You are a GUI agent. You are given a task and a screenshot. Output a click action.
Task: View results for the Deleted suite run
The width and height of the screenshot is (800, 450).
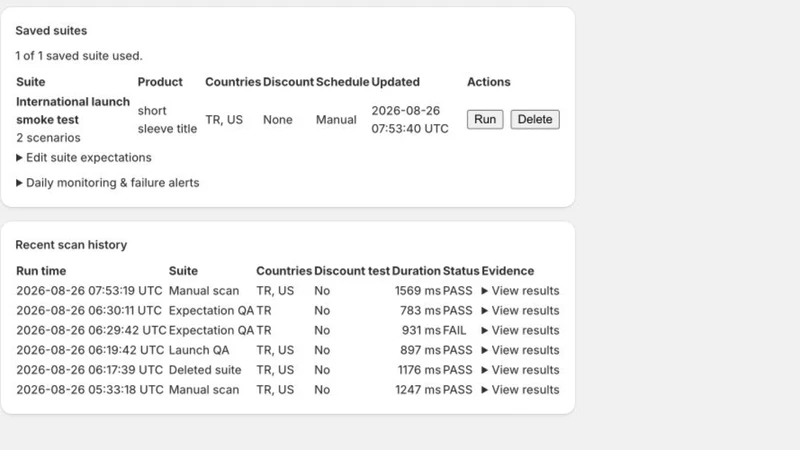pos(520,370)
